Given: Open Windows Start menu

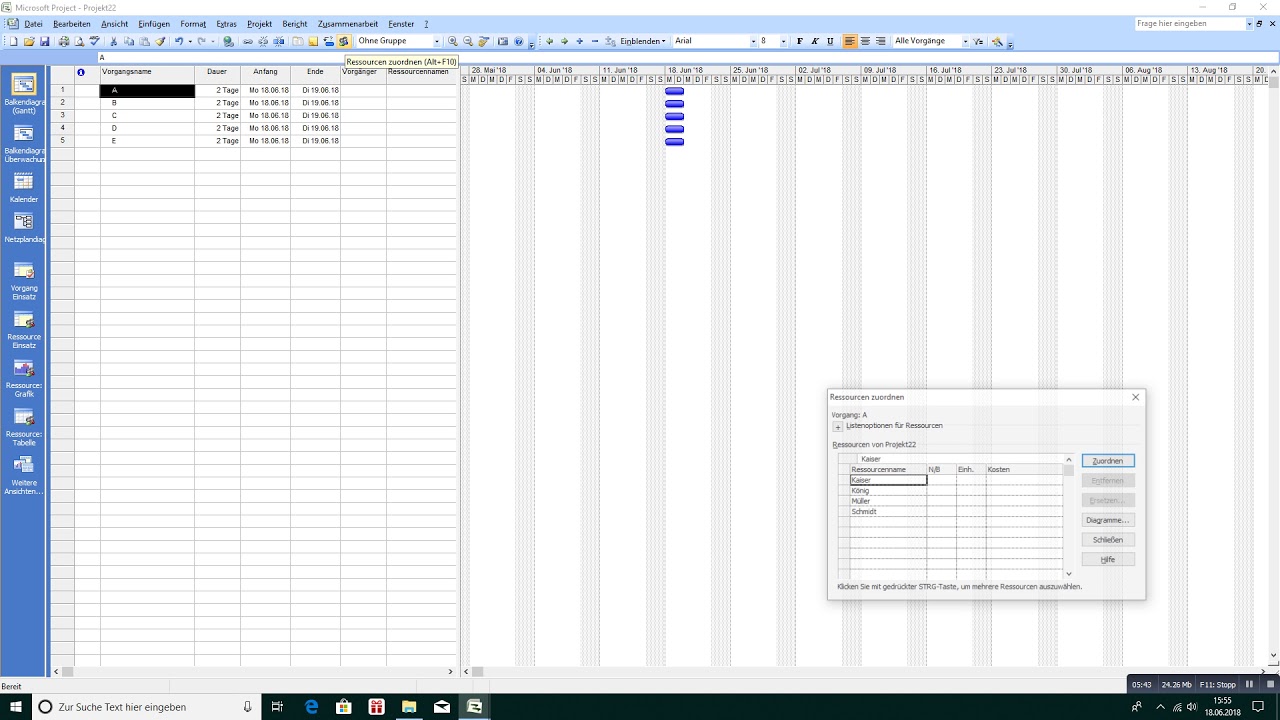Looking at the screenshot, I should [x=16, y=706].
